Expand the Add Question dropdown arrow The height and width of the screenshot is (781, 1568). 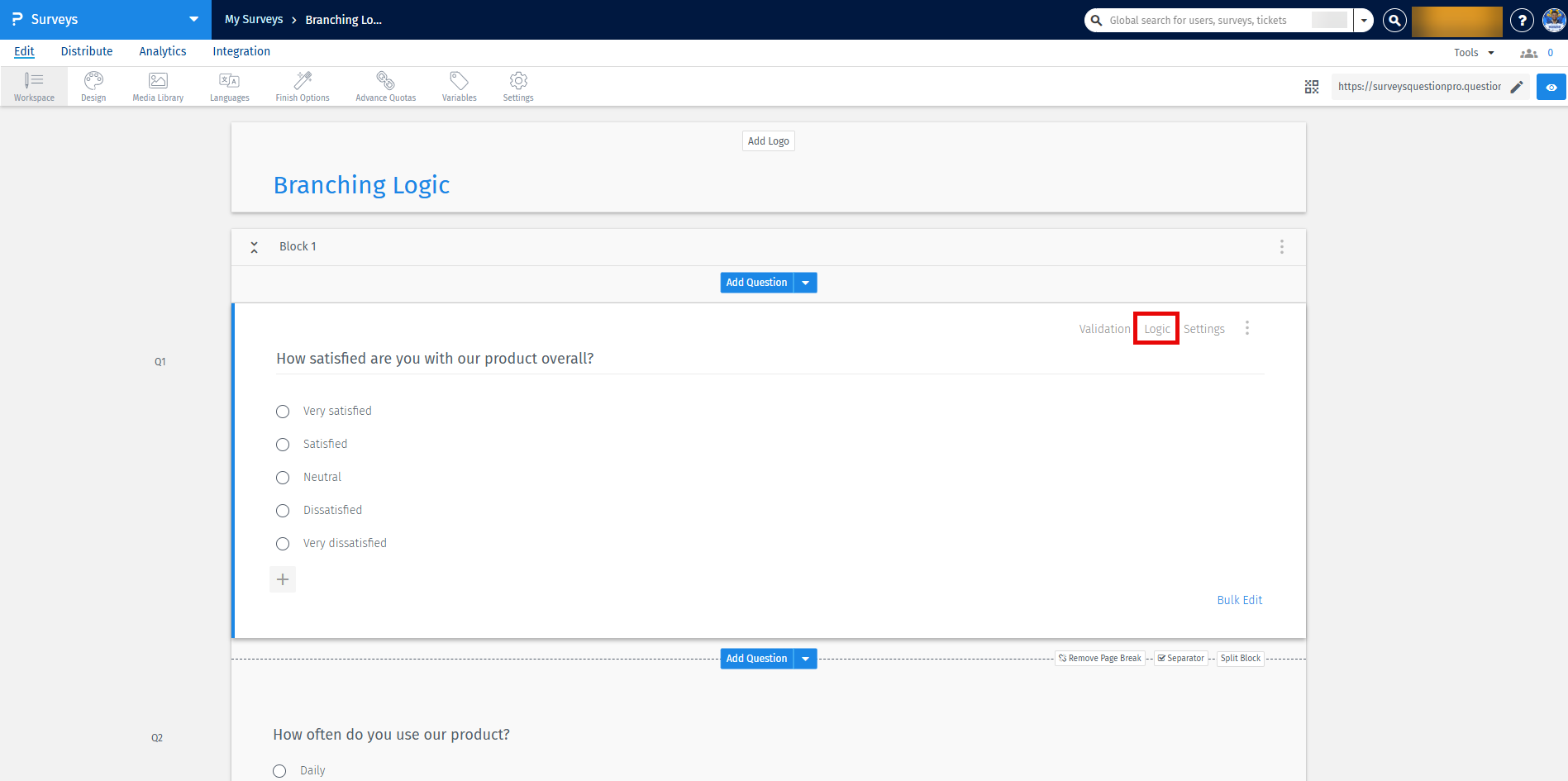(805, 282)
